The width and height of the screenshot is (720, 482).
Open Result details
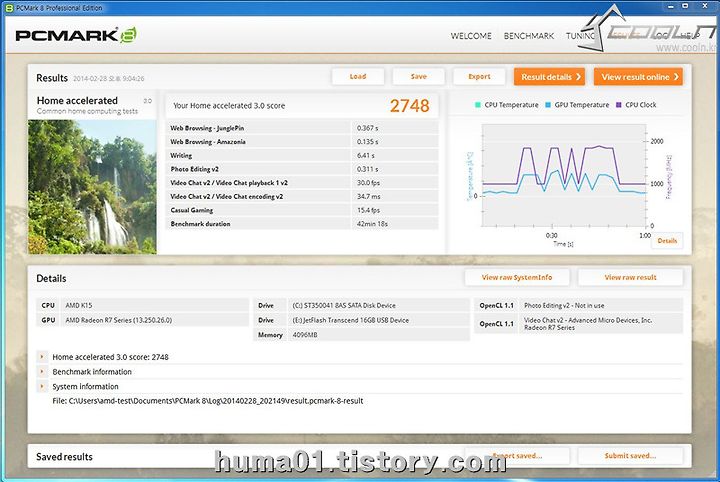[x=550, y=77]
